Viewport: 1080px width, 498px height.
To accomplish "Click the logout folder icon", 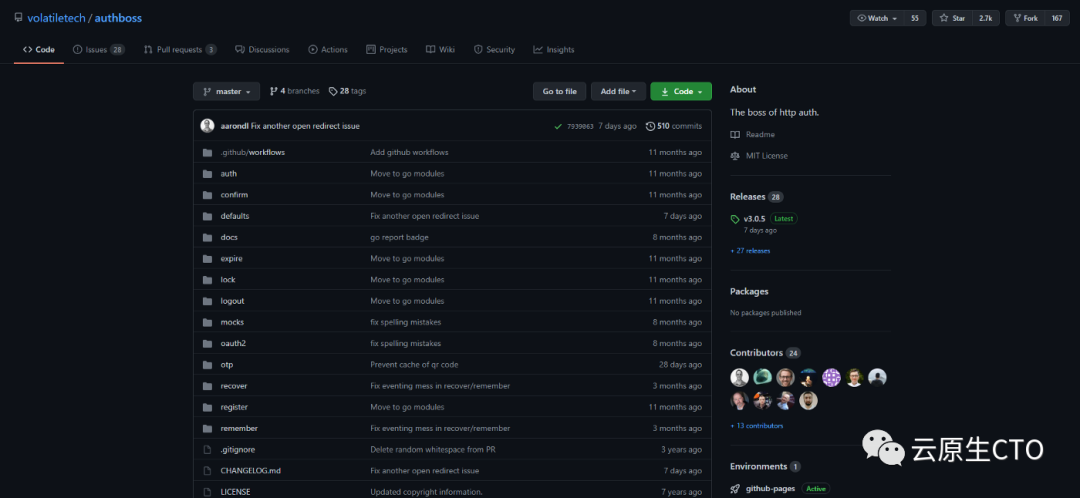I will coord(207,301).
